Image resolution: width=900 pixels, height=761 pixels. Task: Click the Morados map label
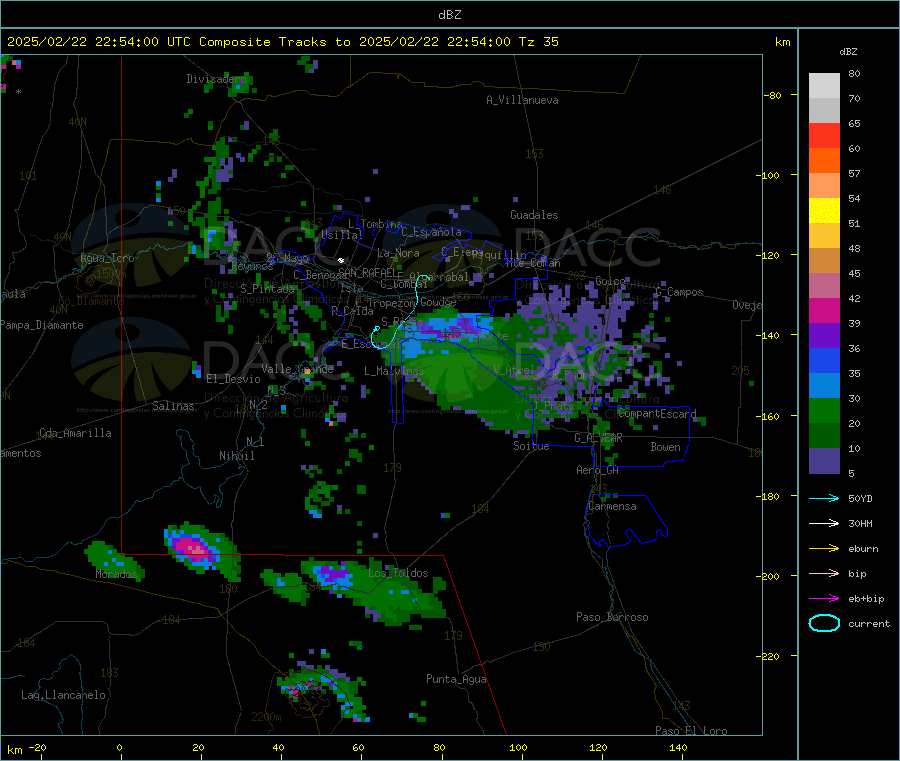(x=116, y=574)
